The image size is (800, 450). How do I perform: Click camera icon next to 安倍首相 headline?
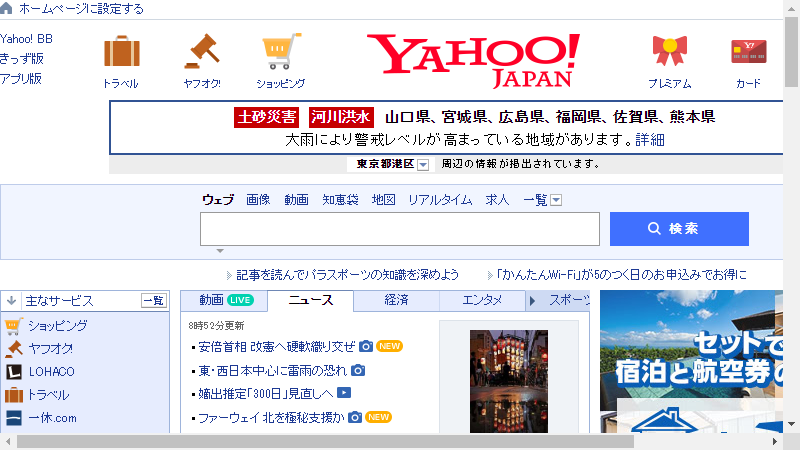click(366, 346)
